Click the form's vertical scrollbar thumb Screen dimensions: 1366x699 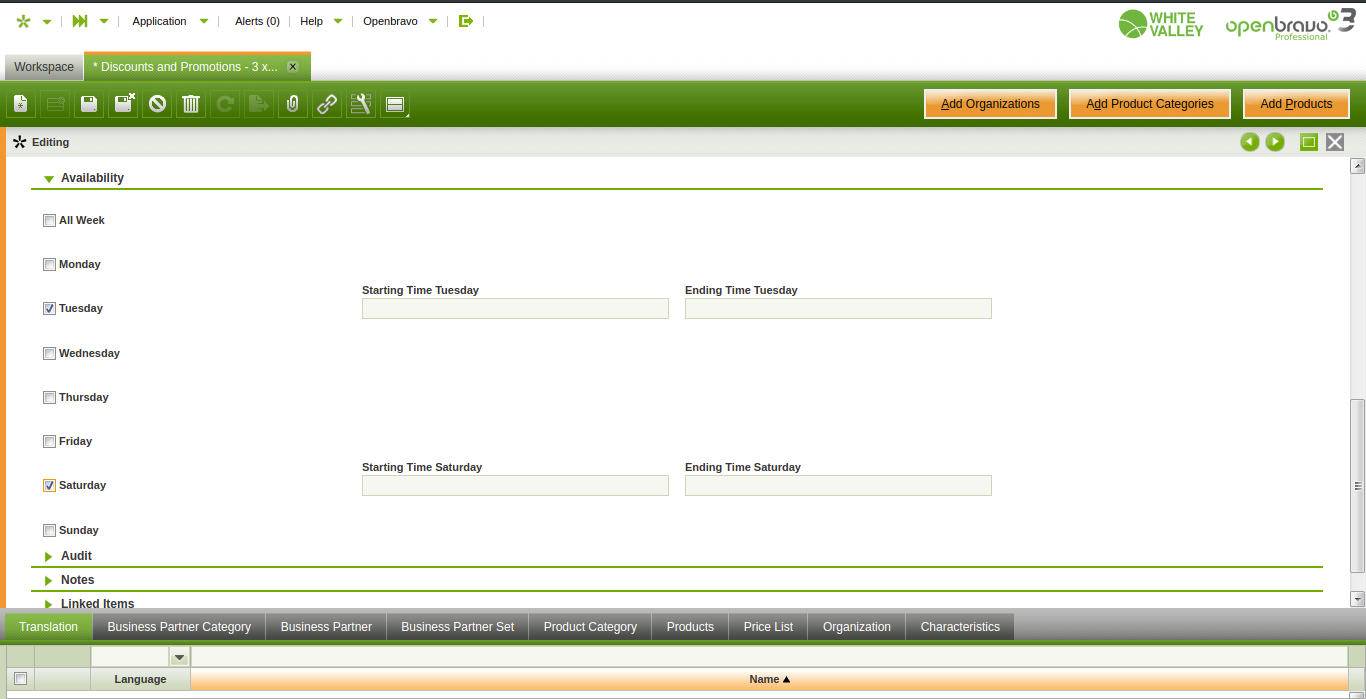coord(1357,485)
